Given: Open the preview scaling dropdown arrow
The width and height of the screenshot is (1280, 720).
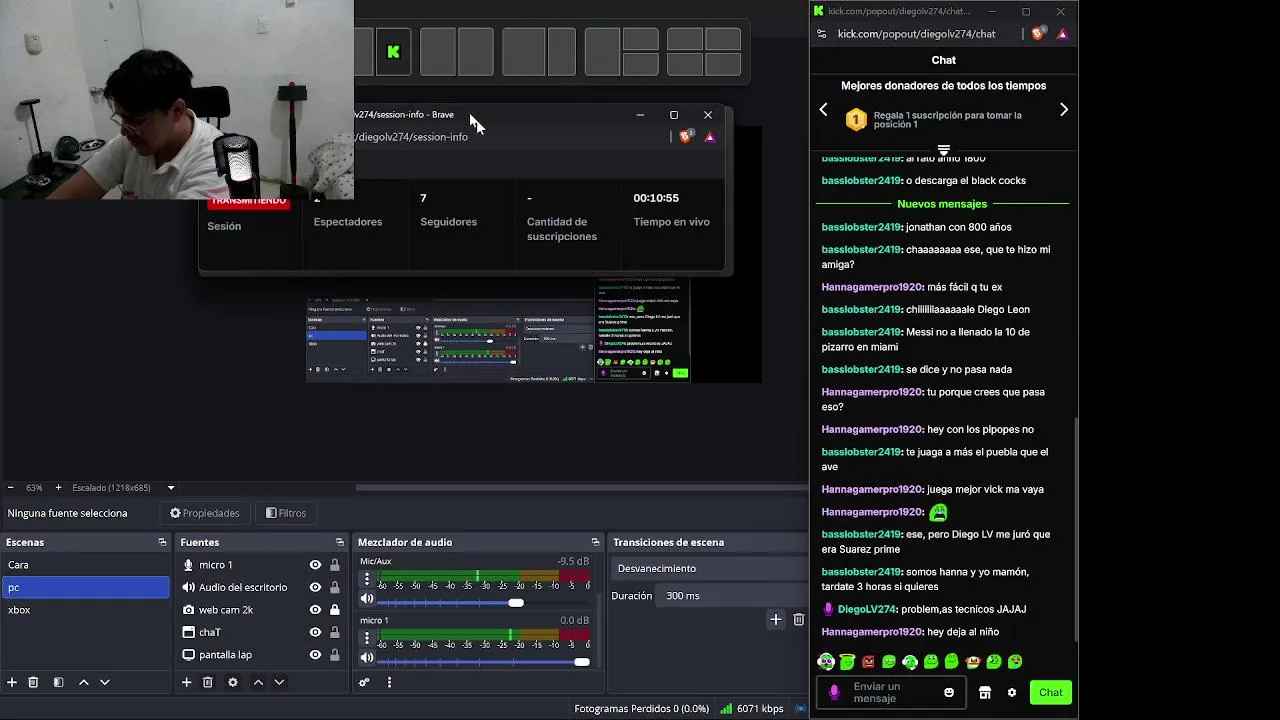Looking at the screenshot, I should point(171,488).
